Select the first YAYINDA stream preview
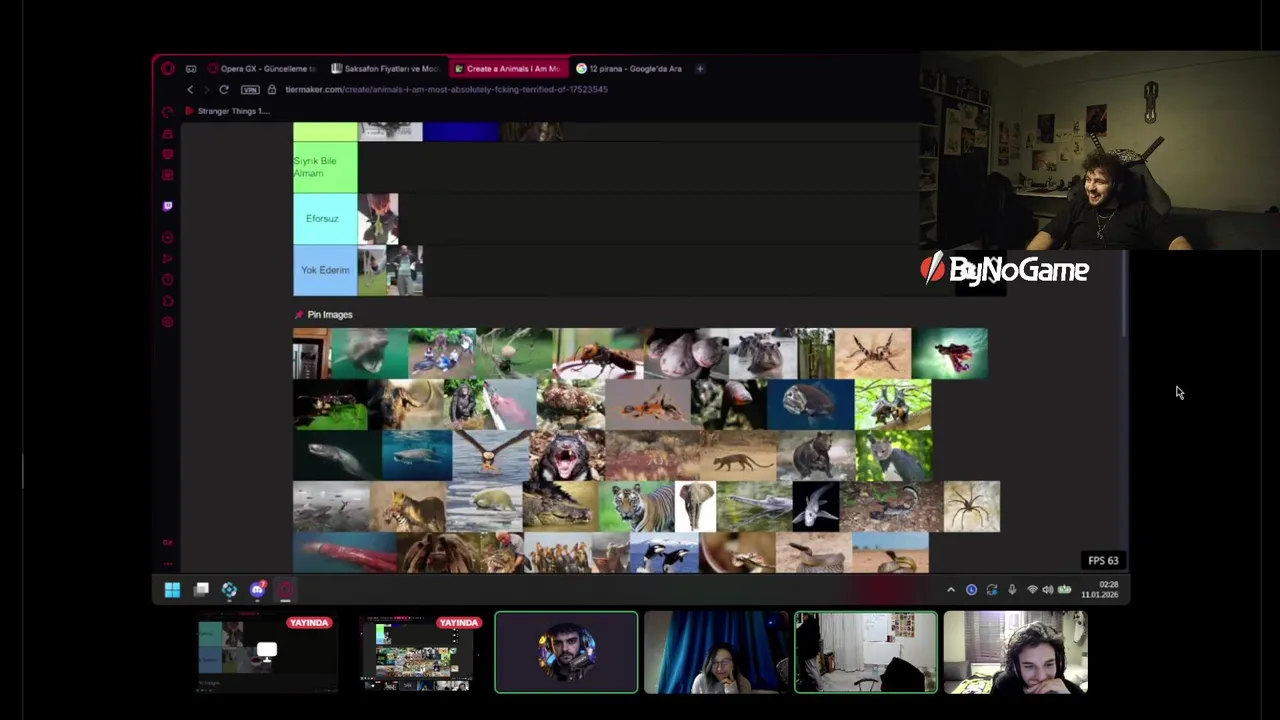The image size is (1280, 720). point(266,652)
